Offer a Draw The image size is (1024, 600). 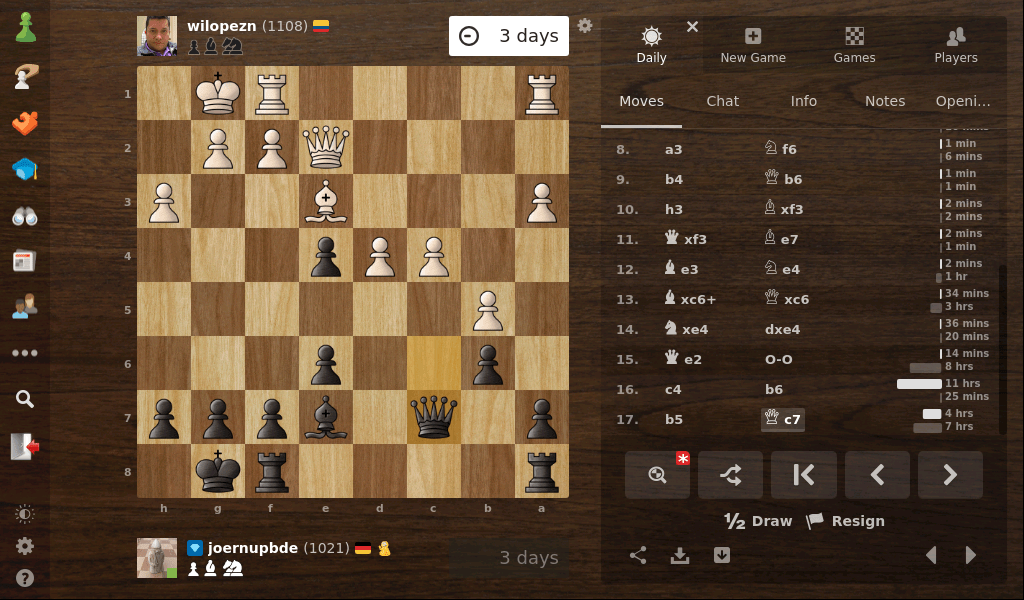(x=758, y=521)
